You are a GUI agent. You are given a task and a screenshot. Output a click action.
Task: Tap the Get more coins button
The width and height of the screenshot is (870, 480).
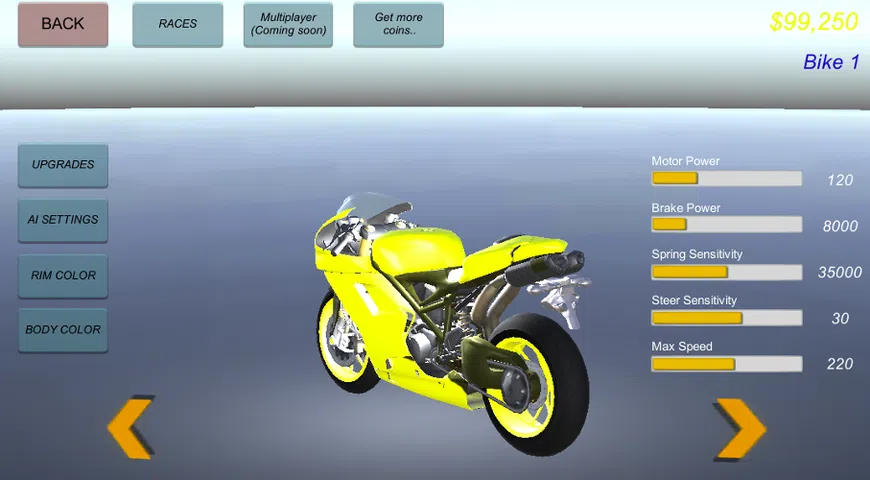tap(398, 24)
